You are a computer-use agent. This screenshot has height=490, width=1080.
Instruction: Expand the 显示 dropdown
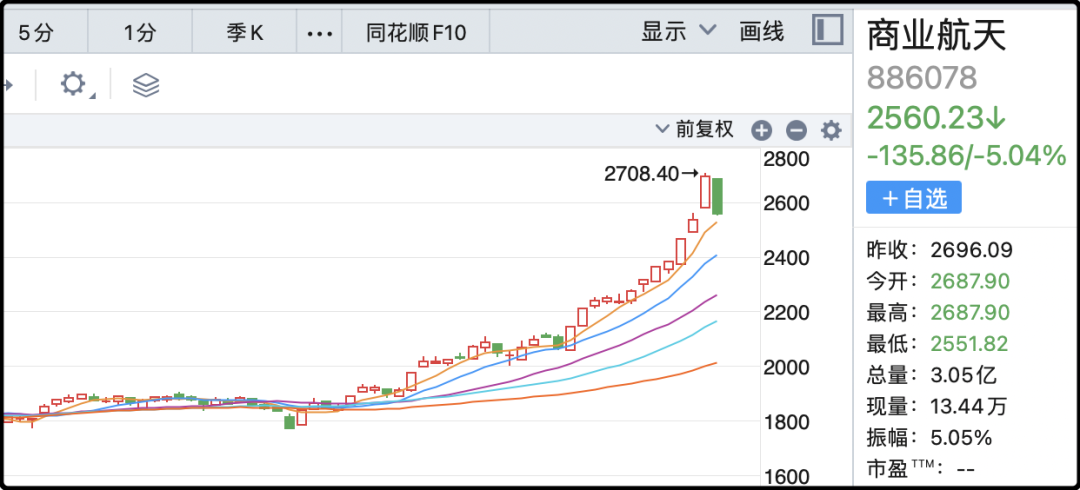[679, 30]
